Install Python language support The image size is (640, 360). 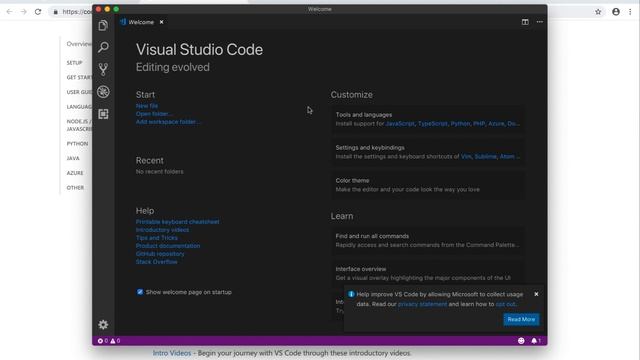point(460,124)
